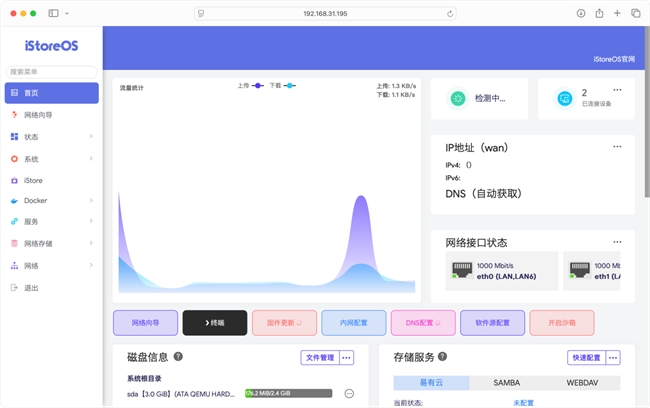Screen dimensions: 650x408
Task: Click the iStoreOS logo
Action: point(51,46)
